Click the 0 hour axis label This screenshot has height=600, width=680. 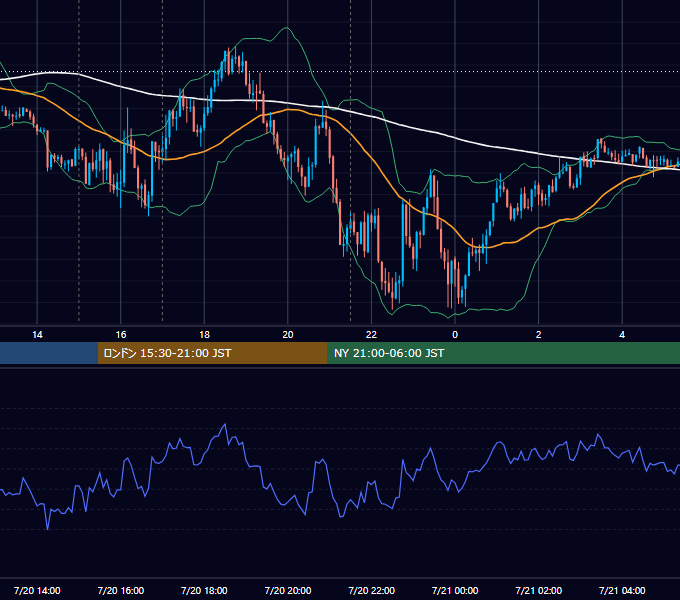pos(455,335)
